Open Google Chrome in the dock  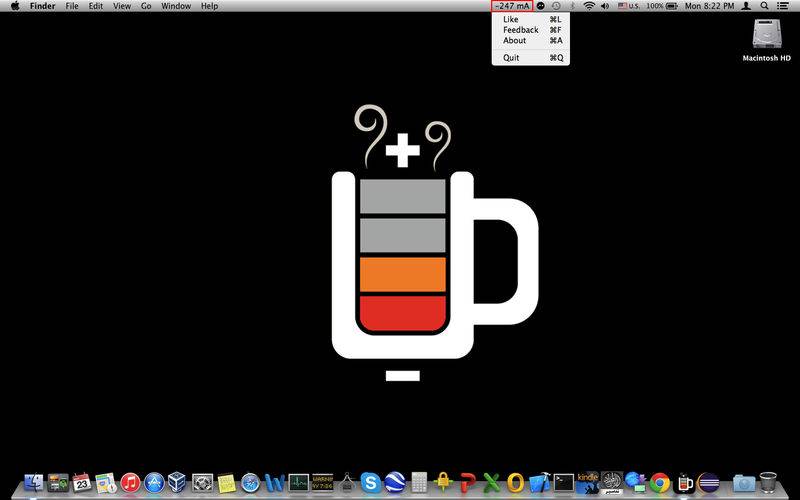(x=660, y=482)
